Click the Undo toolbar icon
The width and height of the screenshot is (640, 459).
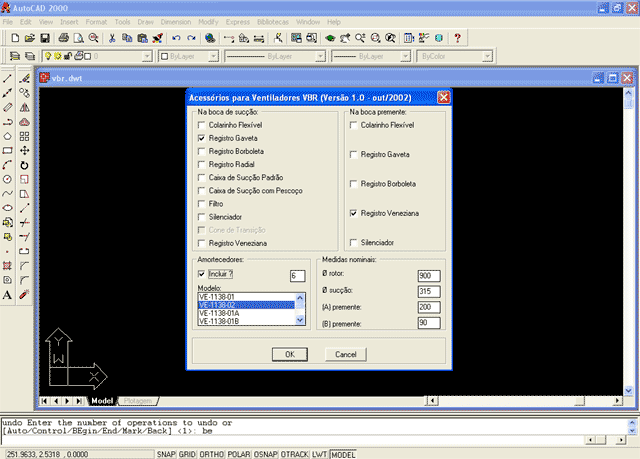click(178, 39)
